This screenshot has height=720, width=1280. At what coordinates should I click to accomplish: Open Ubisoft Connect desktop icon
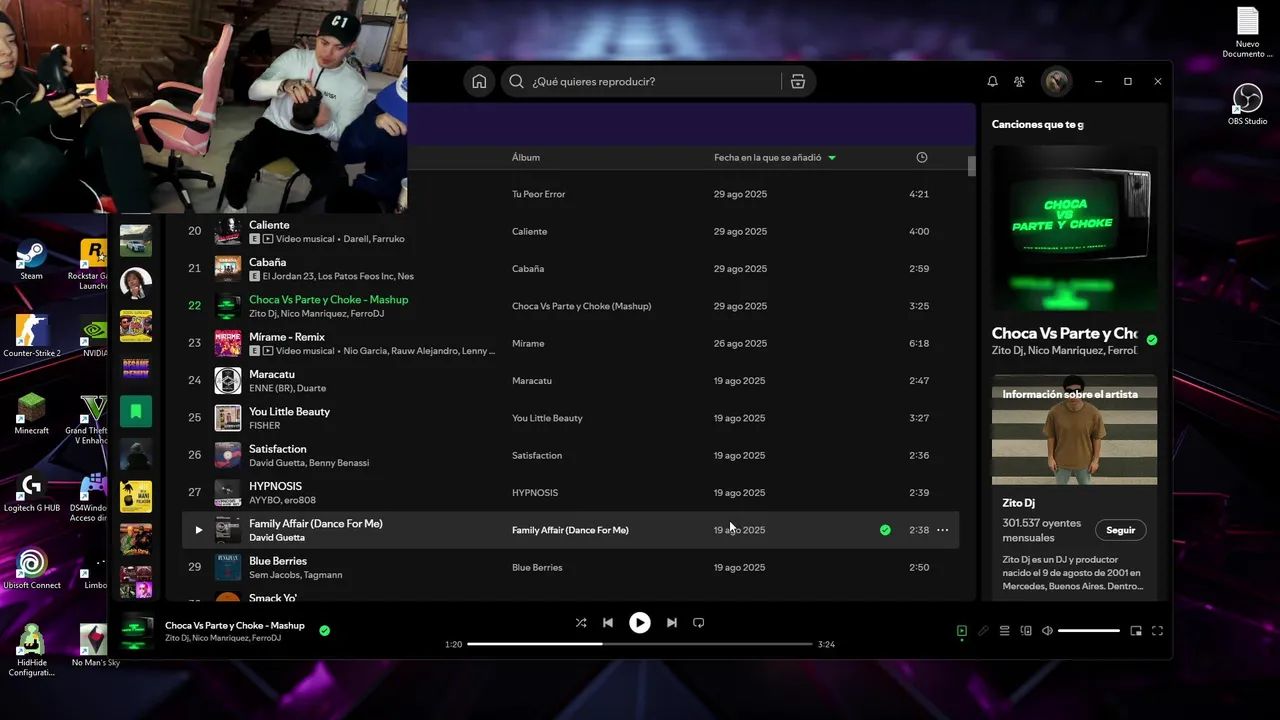pyautogui.click(x=32, y=568)
